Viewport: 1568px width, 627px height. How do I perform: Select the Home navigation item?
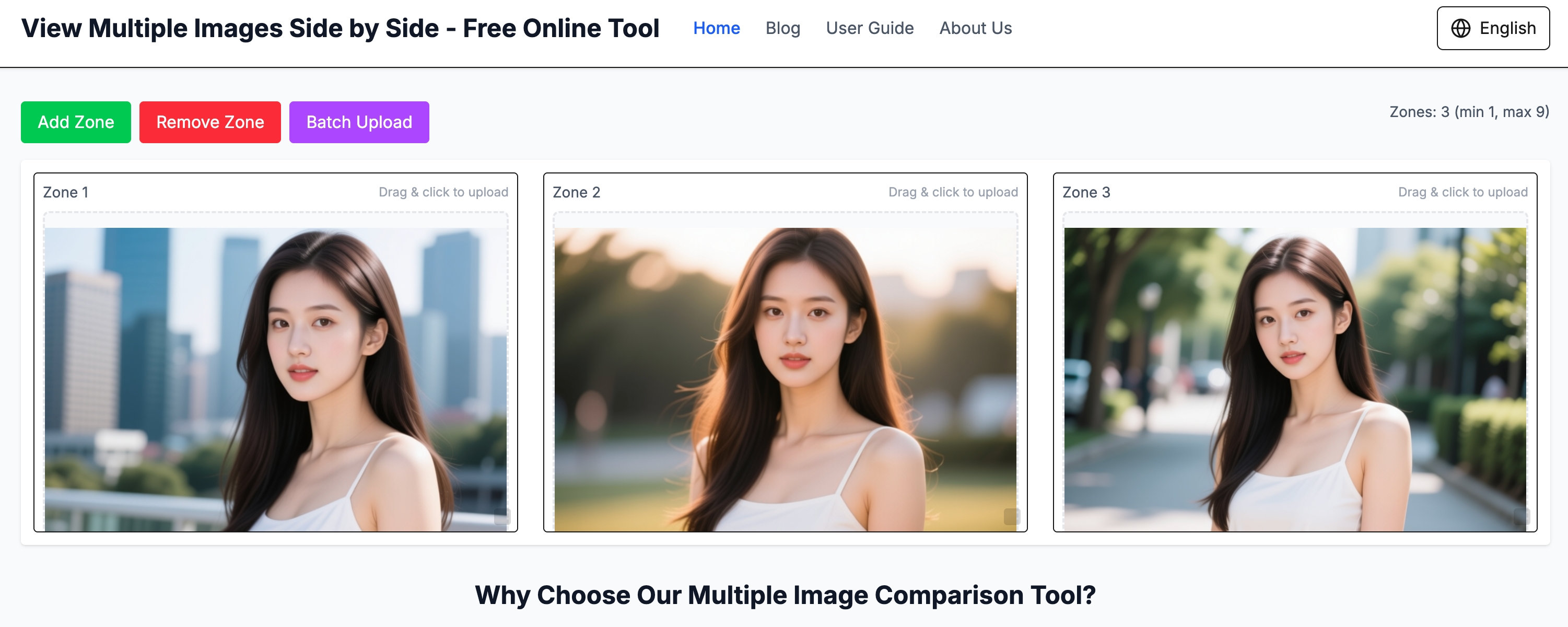[717, 27]
